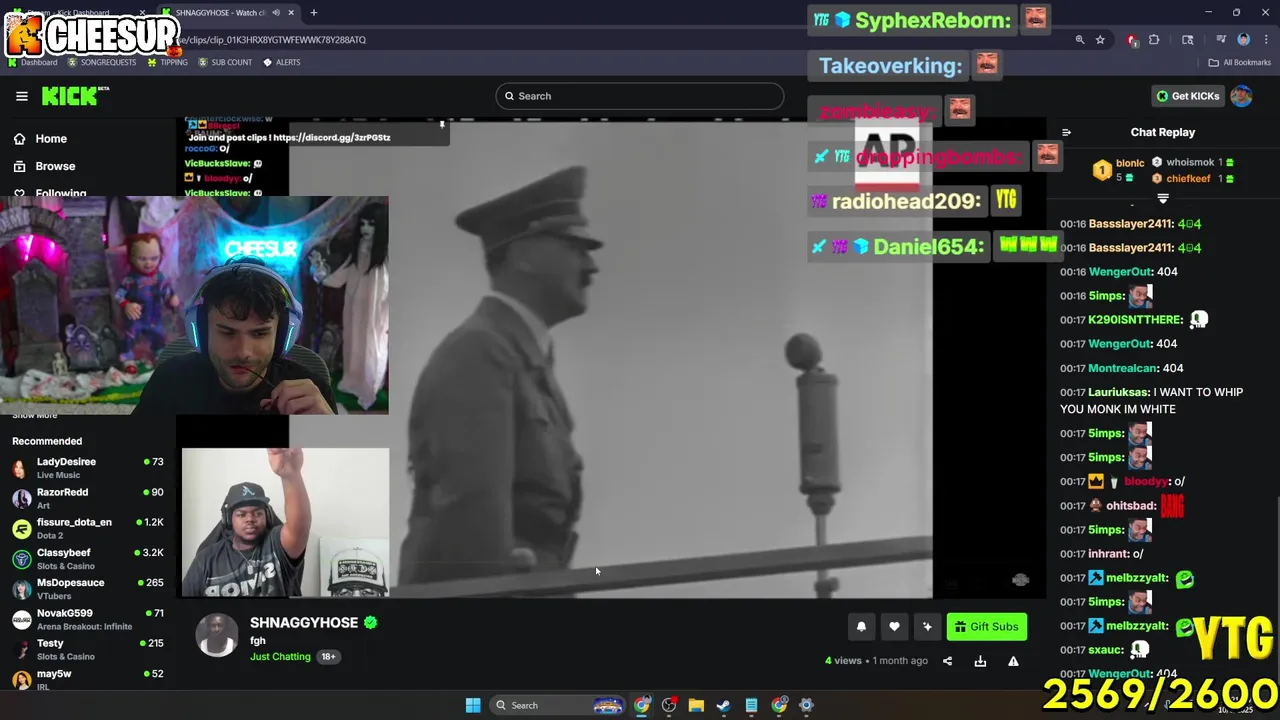Open the blue notepad app in the taskbar

click(x=751, y=705)
